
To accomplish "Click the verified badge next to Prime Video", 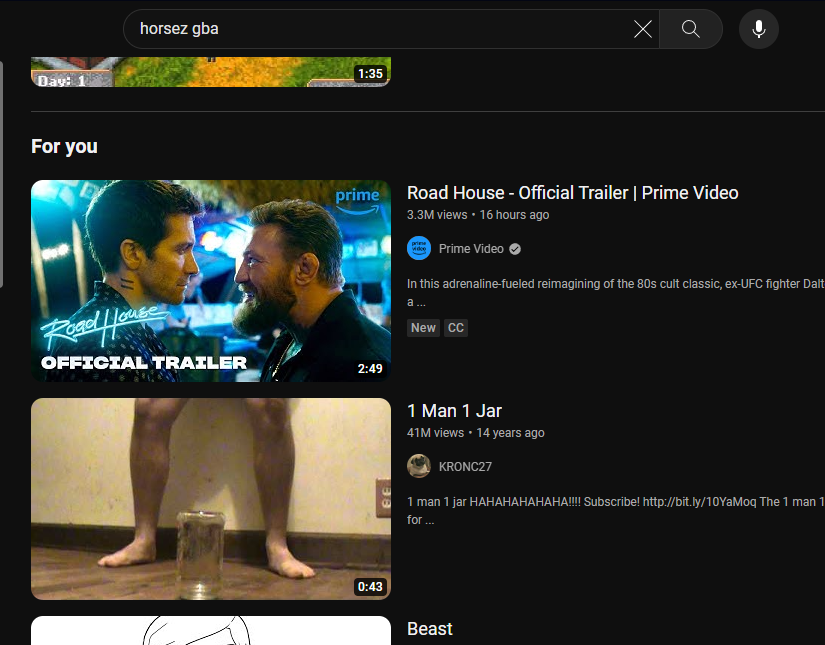I will point(515,249).
